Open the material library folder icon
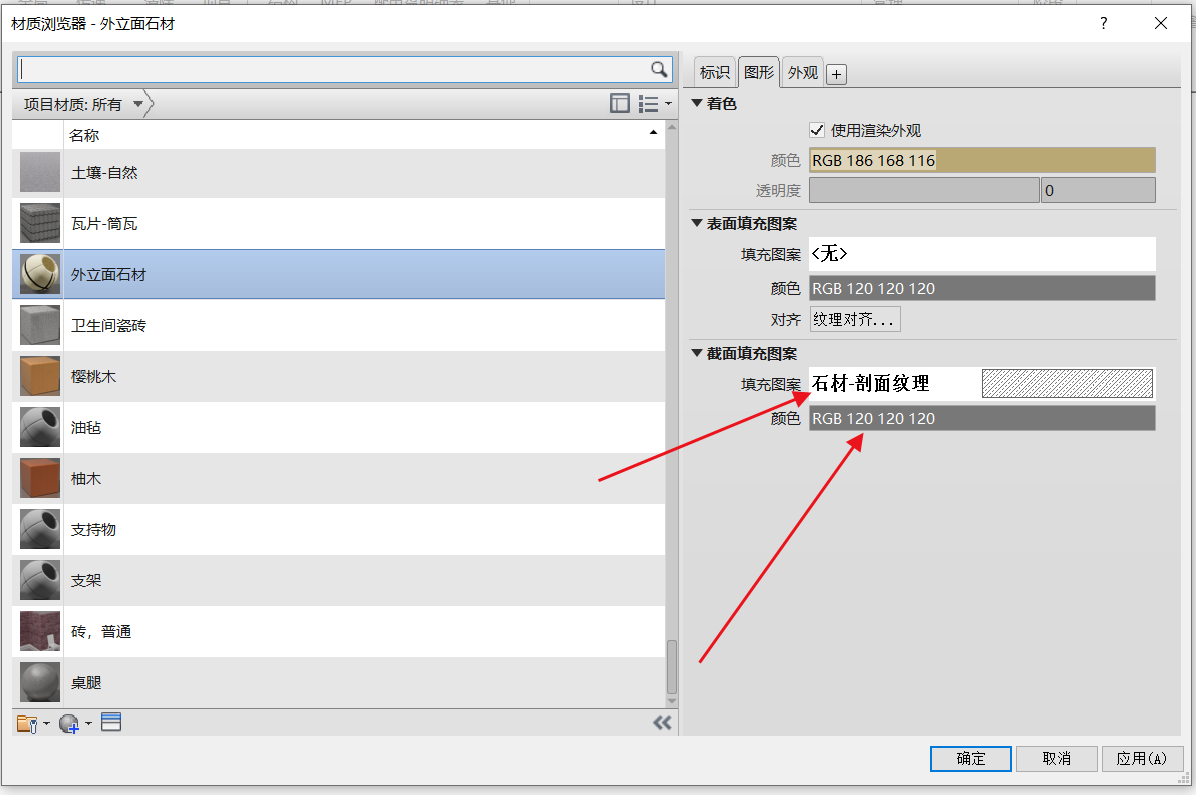1196x795 pixels. (x=28, y=723)
